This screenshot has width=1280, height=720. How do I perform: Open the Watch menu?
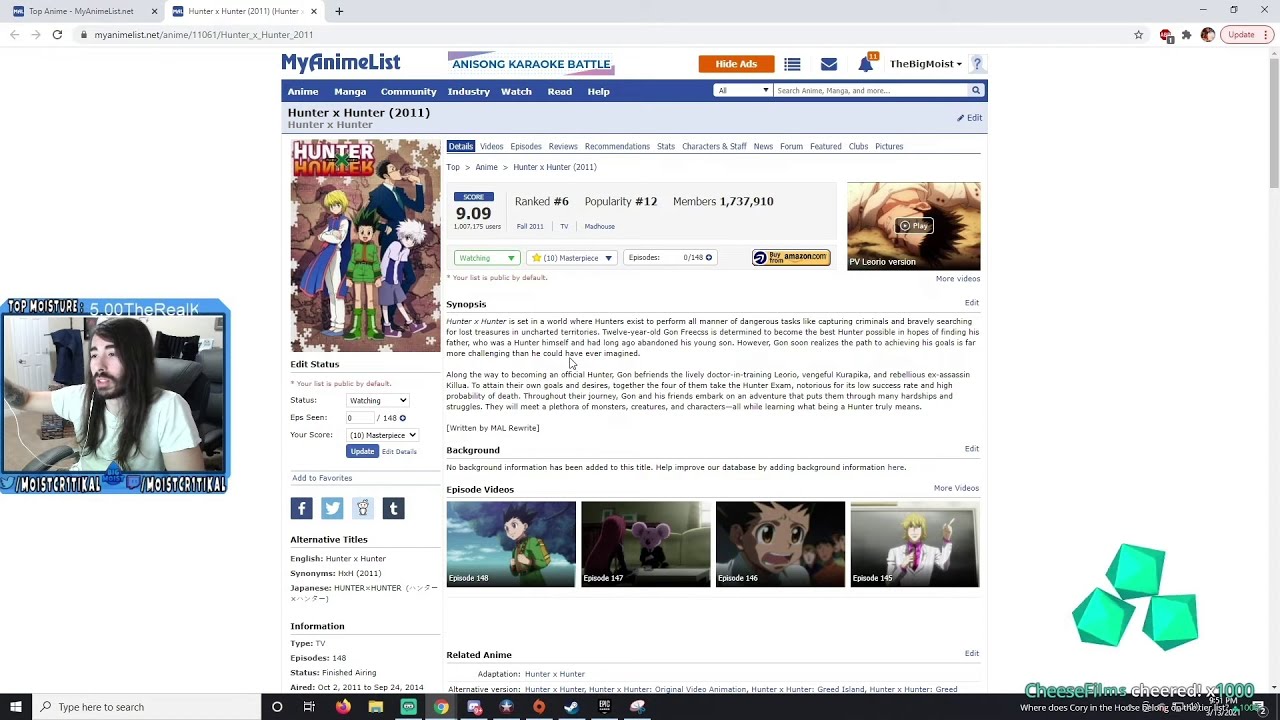pyautogui.click(x=516, y=91)
